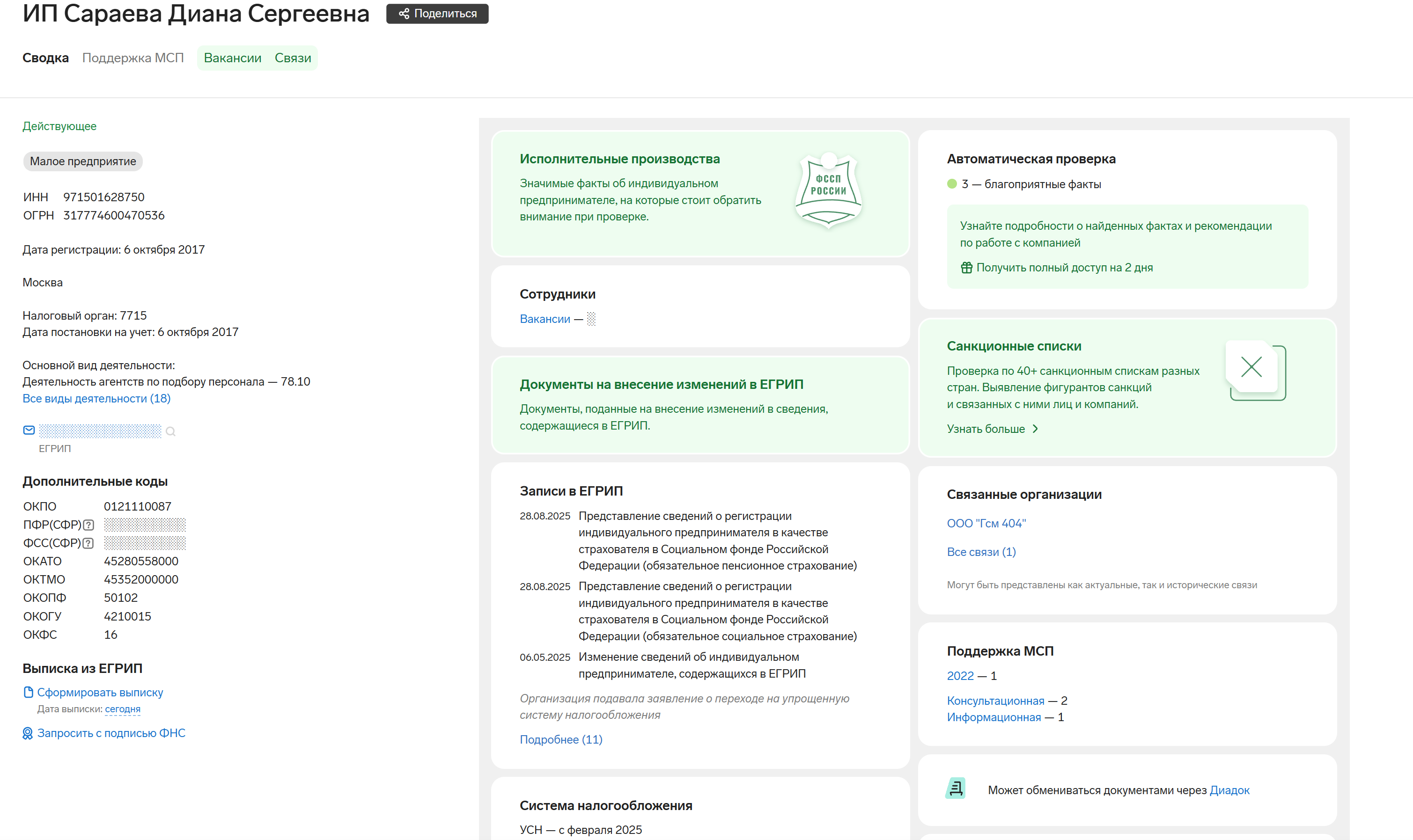Click the Диадок document exchange icon
The image size is (1413, 840).
coord(956,789)
